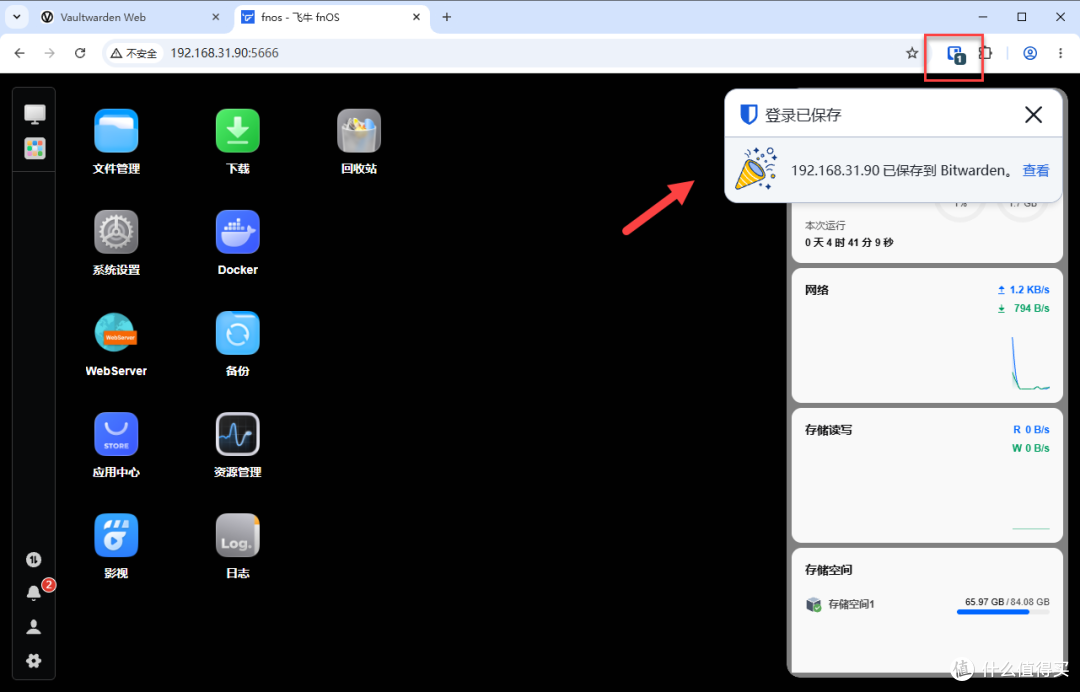Launch the 影视 media app
Screen dimensions: 1080x692
(116, 536)
